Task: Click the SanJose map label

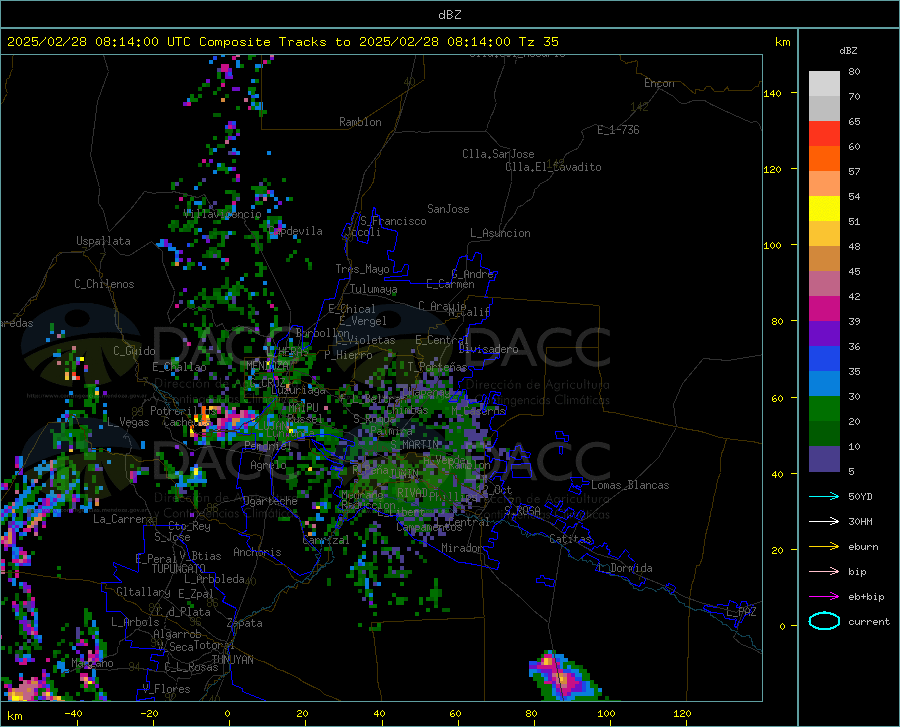Action: coord(448,209)
